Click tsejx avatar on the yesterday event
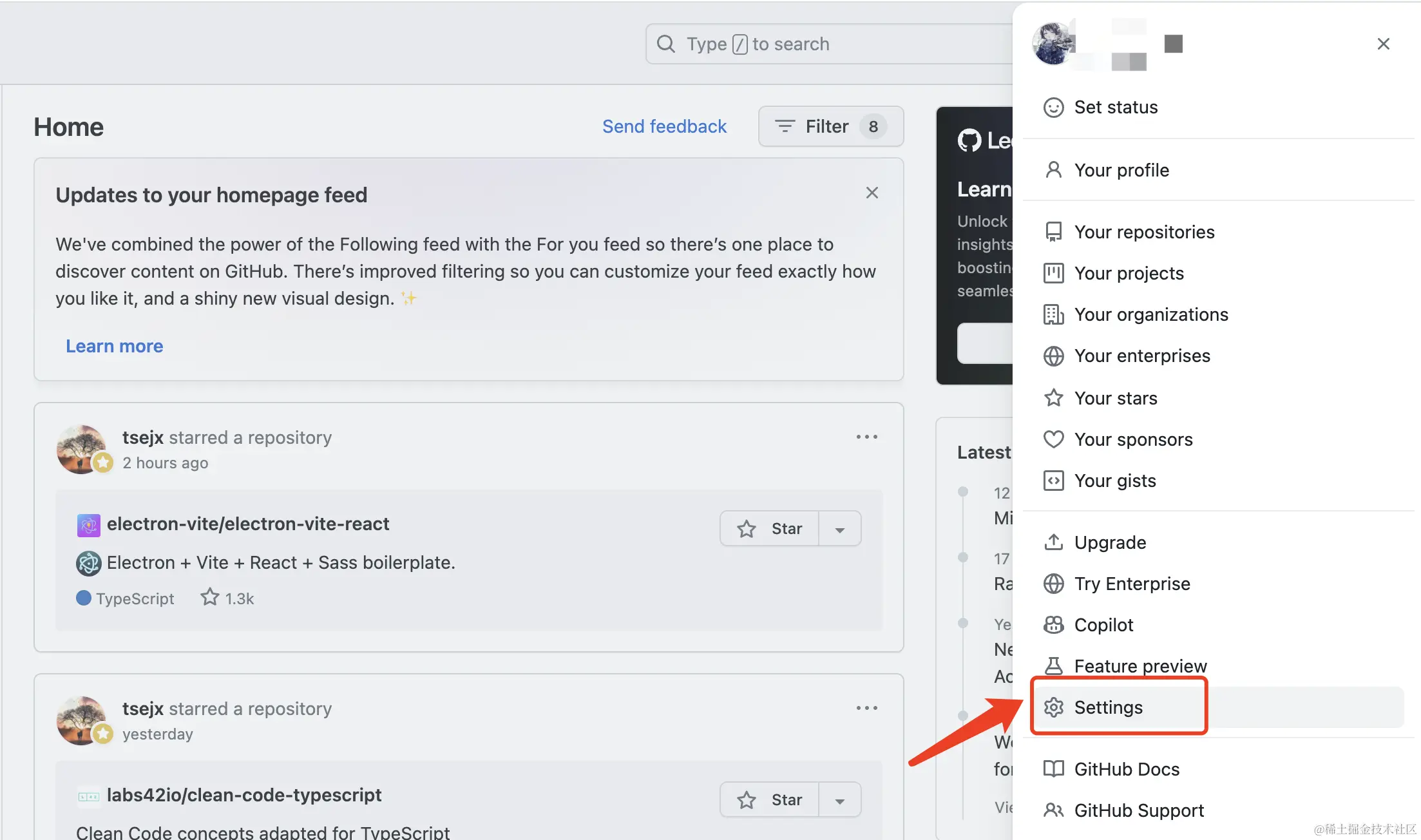 81,721
